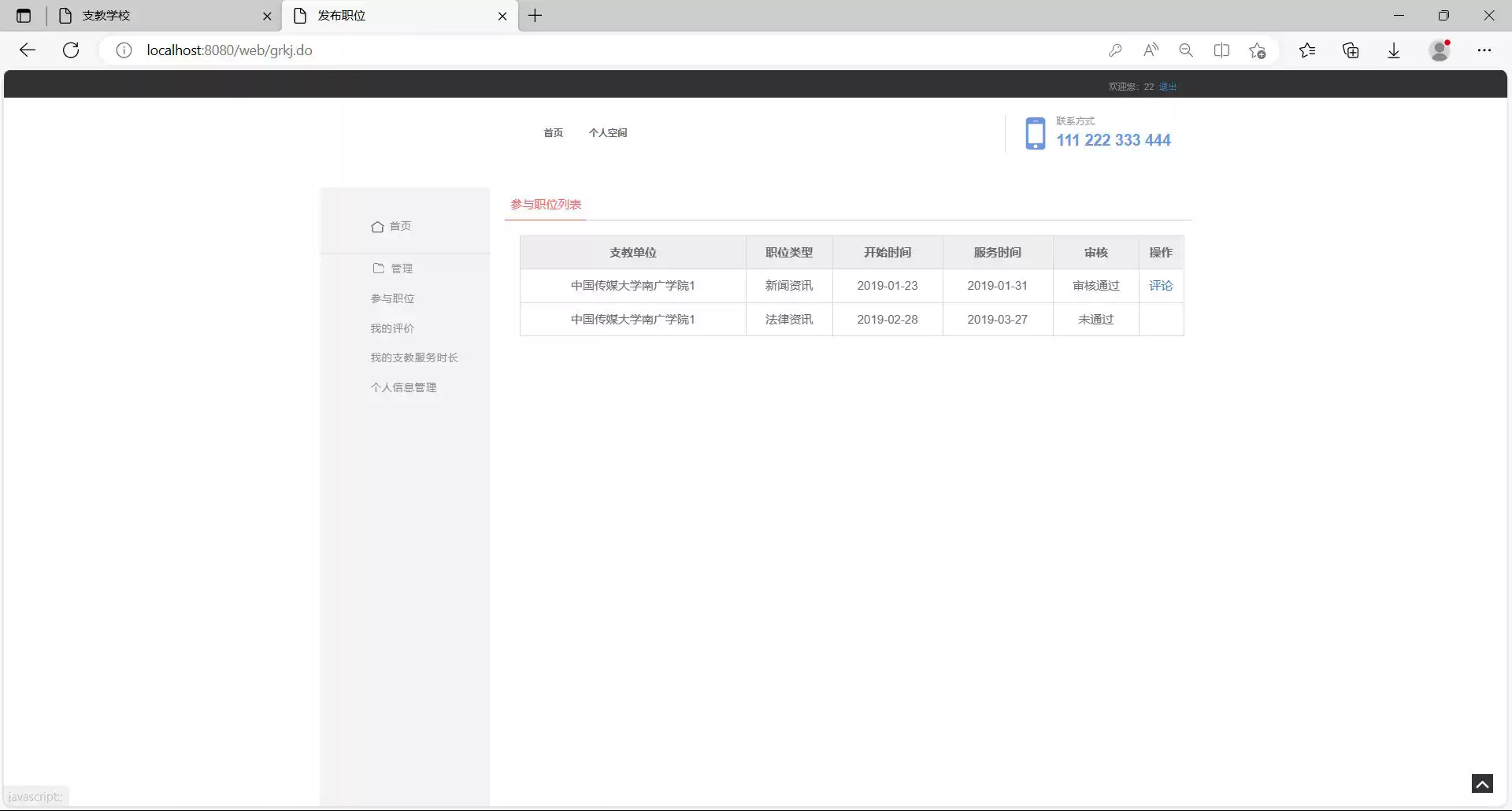Open 参与职位 in the sidebar
This screenshot has height=811, width=1512.
[x=392, y=298]
